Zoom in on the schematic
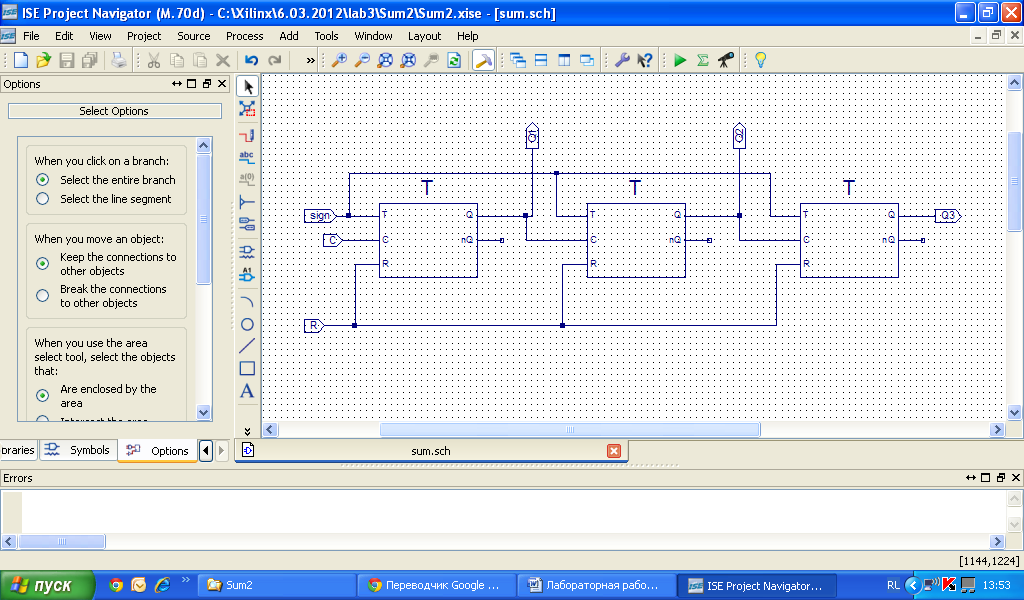1024x600 pixels. pos(339,60)
